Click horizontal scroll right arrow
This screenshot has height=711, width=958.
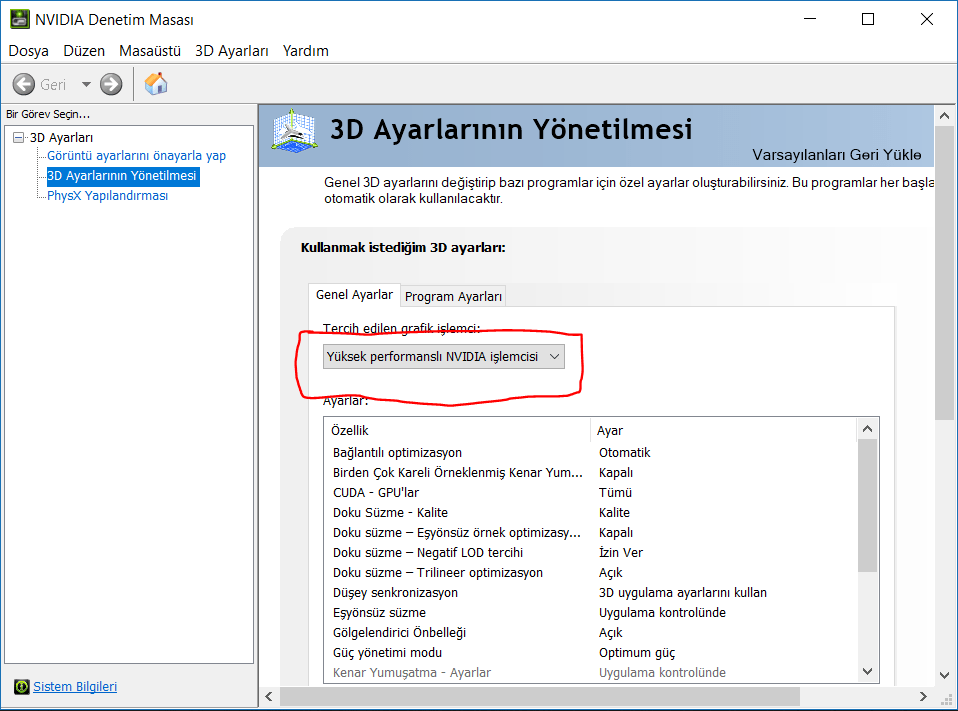[x=923, y=696]
